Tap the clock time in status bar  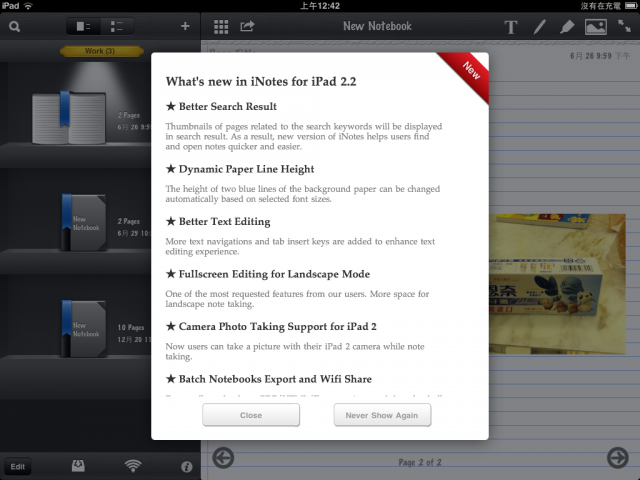320,6
